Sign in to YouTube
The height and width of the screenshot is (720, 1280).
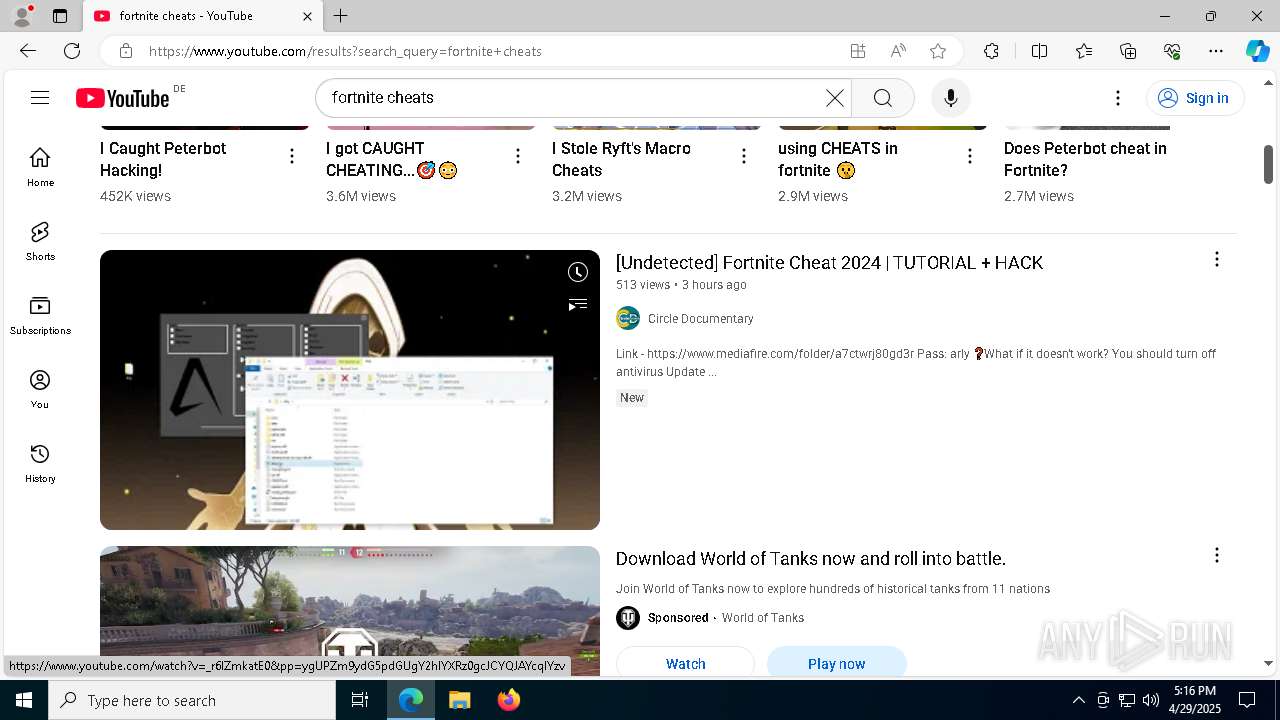click(1194, 97)
